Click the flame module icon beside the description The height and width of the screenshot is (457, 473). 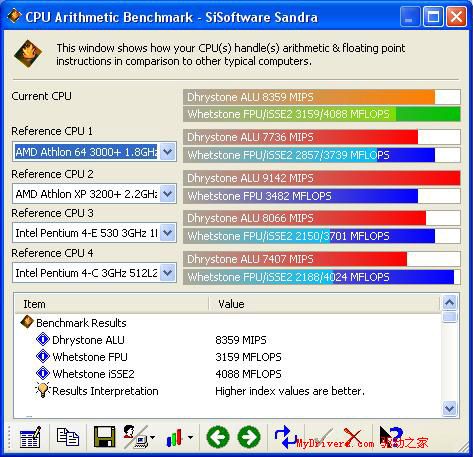28,54
